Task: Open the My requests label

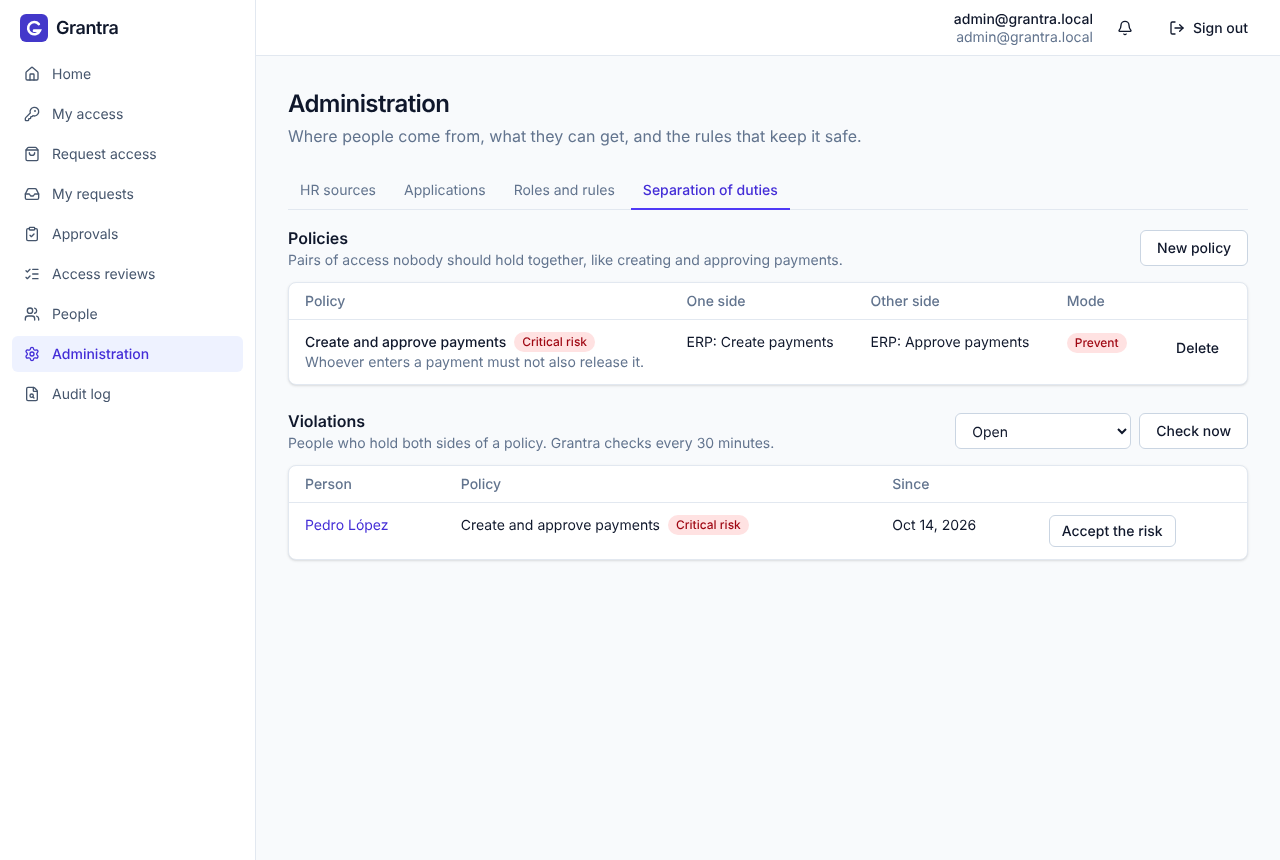Action: click(93, 194)
